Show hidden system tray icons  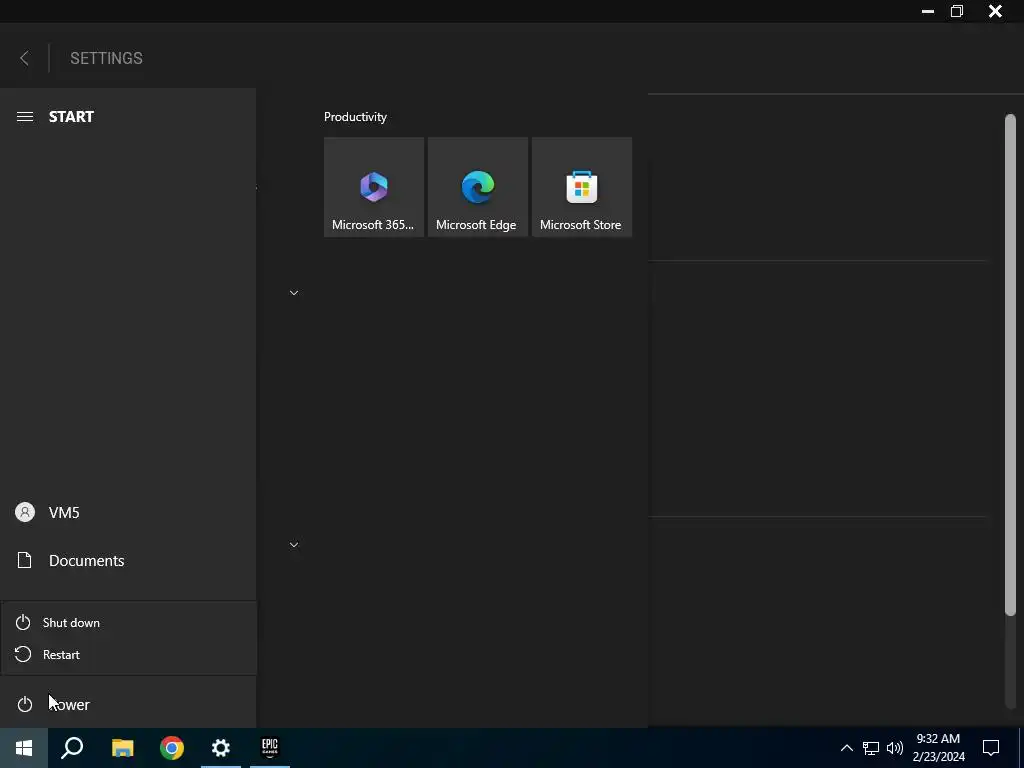point(846,748)
